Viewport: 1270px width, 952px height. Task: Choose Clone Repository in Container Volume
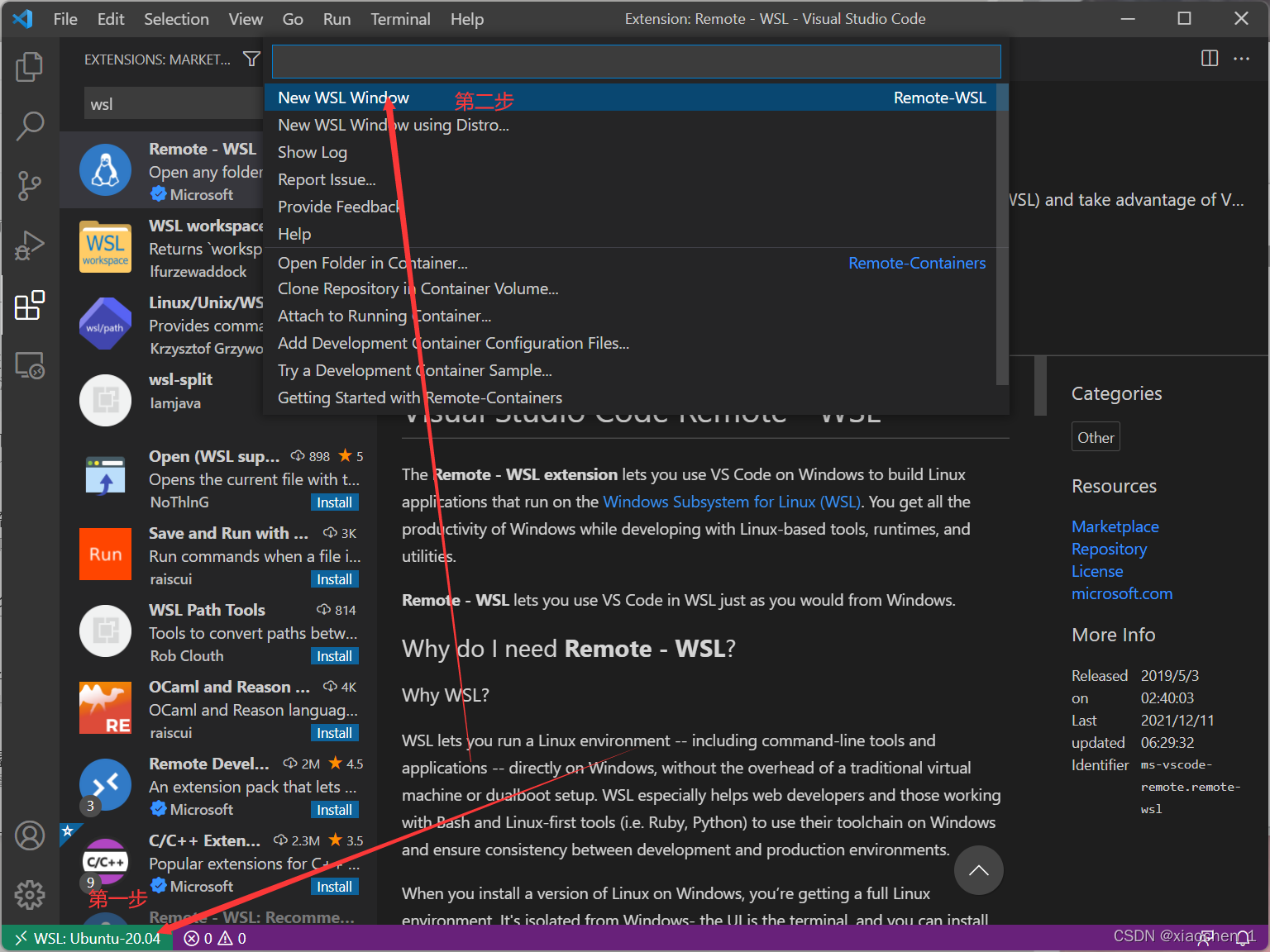[632, 288]
